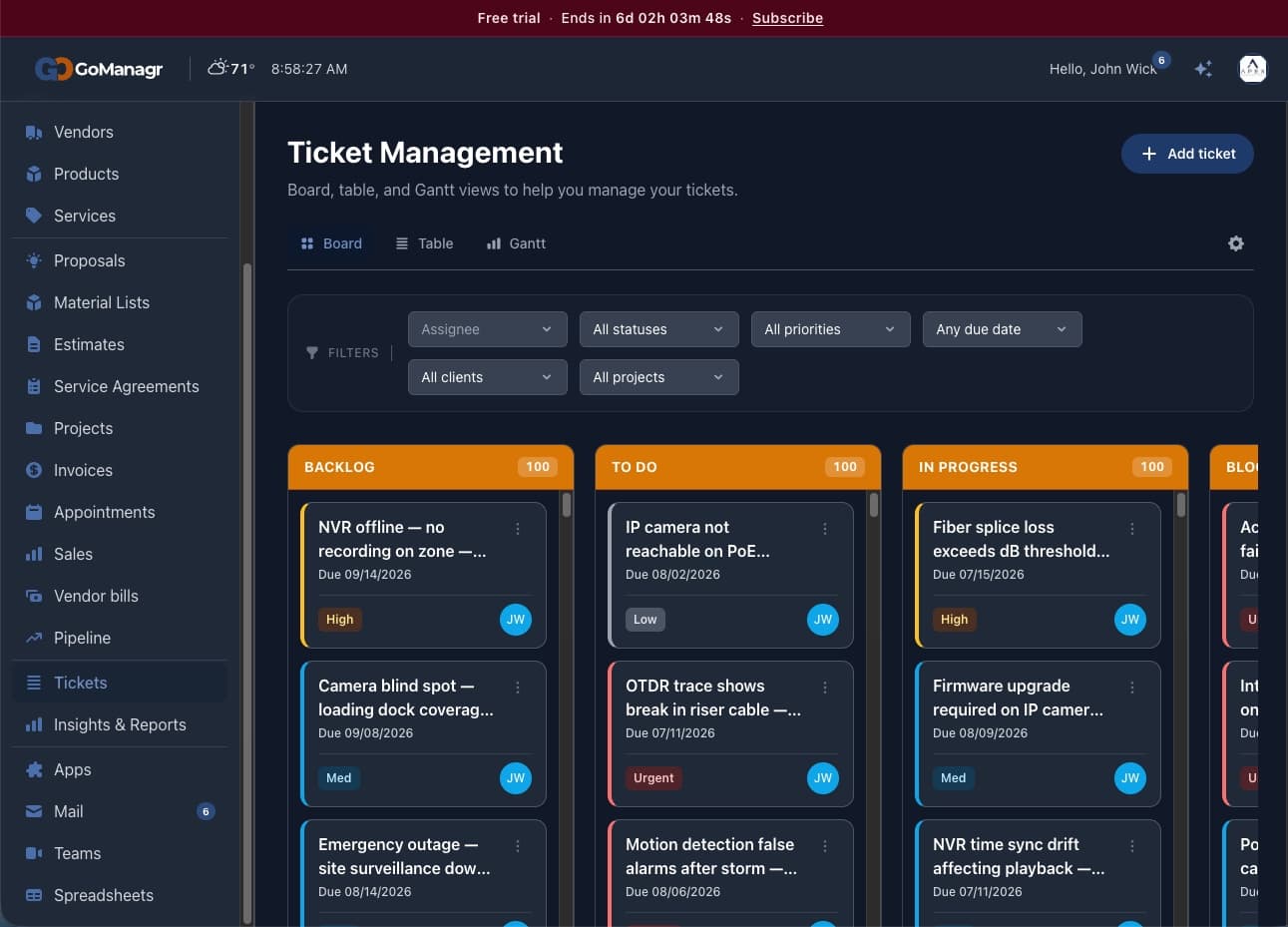Viewport: 1288px width, 927px height.
Task: Click the board settings gear icon
Action: [1236, 243]
